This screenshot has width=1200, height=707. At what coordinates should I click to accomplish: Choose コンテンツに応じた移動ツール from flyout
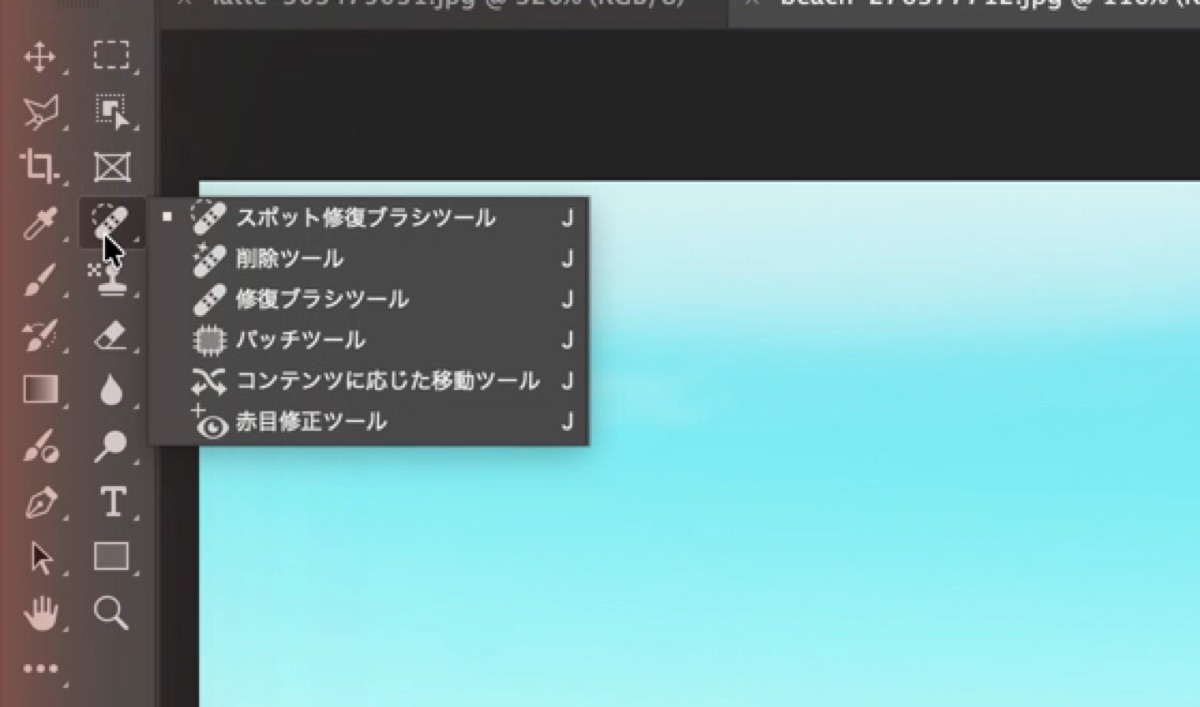(368, 381)
